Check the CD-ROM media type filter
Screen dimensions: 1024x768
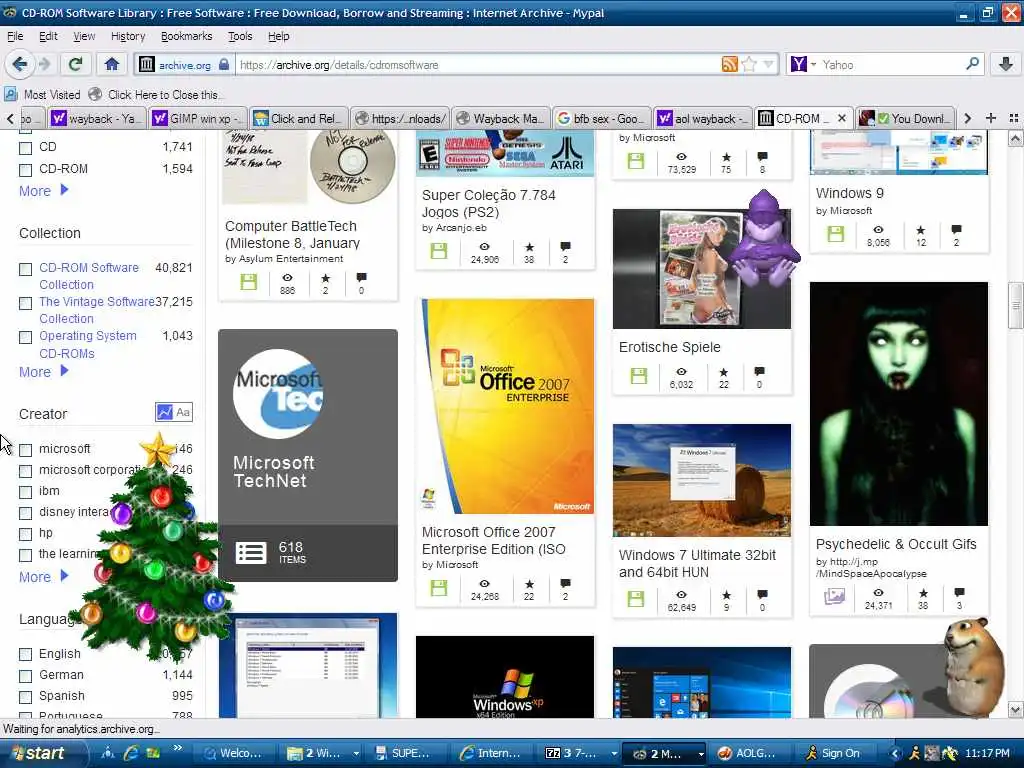pyautogui.click(x=25, y=170)
